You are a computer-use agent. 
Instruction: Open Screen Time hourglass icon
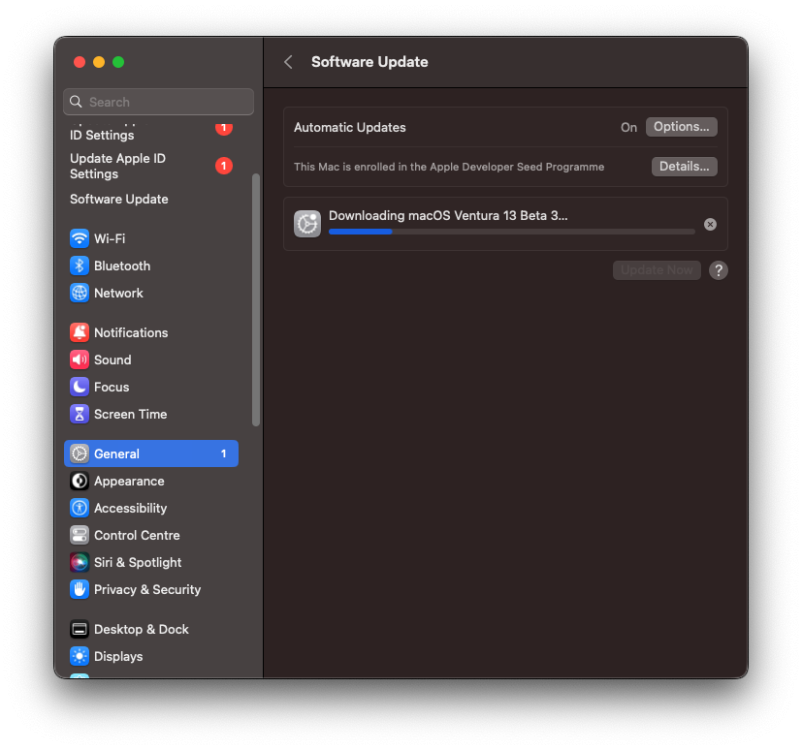point(79,414)
